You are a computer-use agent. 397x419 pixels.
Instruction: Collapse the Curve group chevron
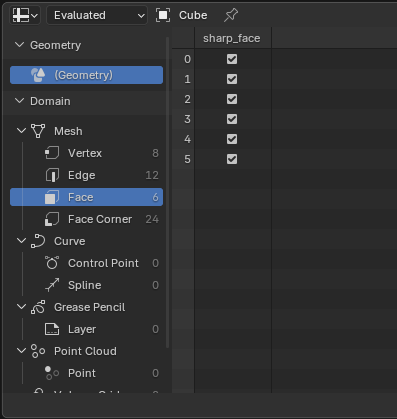21,241
